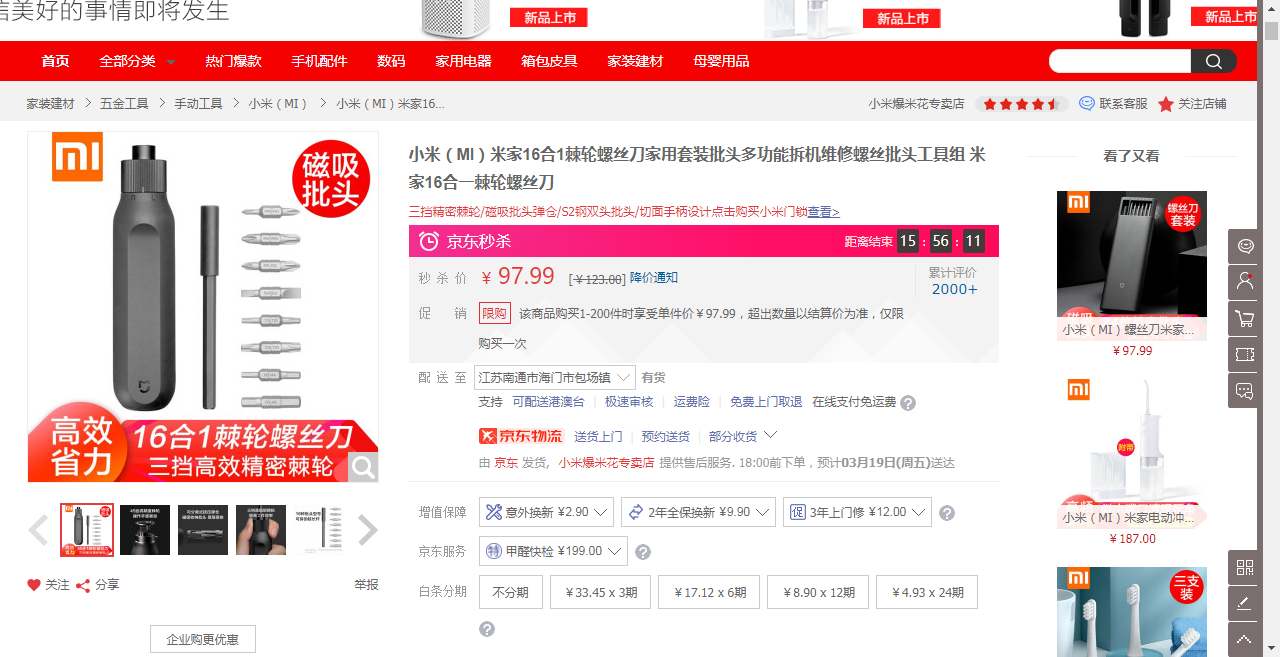This screenshot has height=657, width=1280.
Task: Click the store star rating
Action: 1022,104
